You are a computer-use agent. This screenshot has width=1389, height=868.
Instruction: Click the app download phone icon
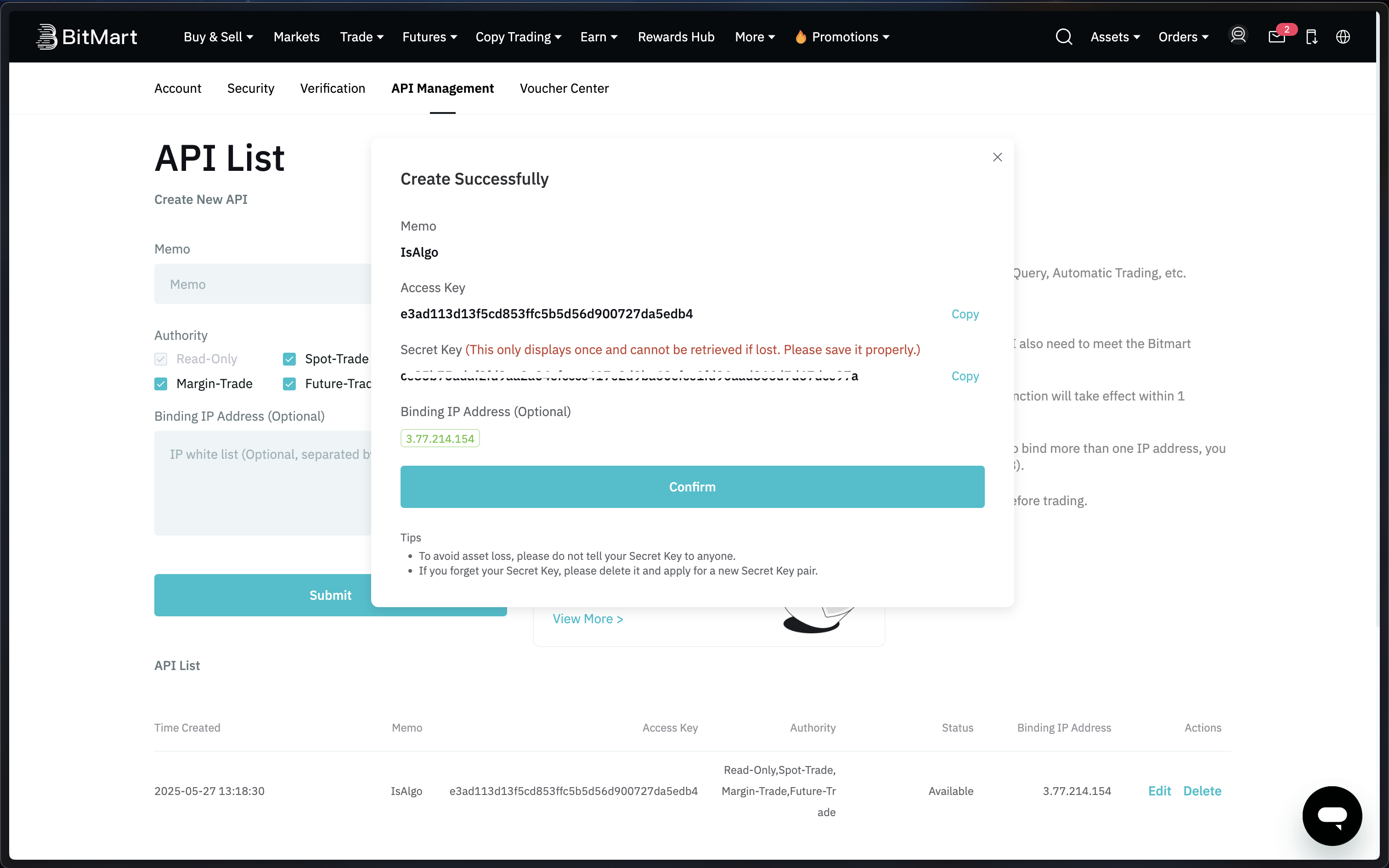point(1311,37)
